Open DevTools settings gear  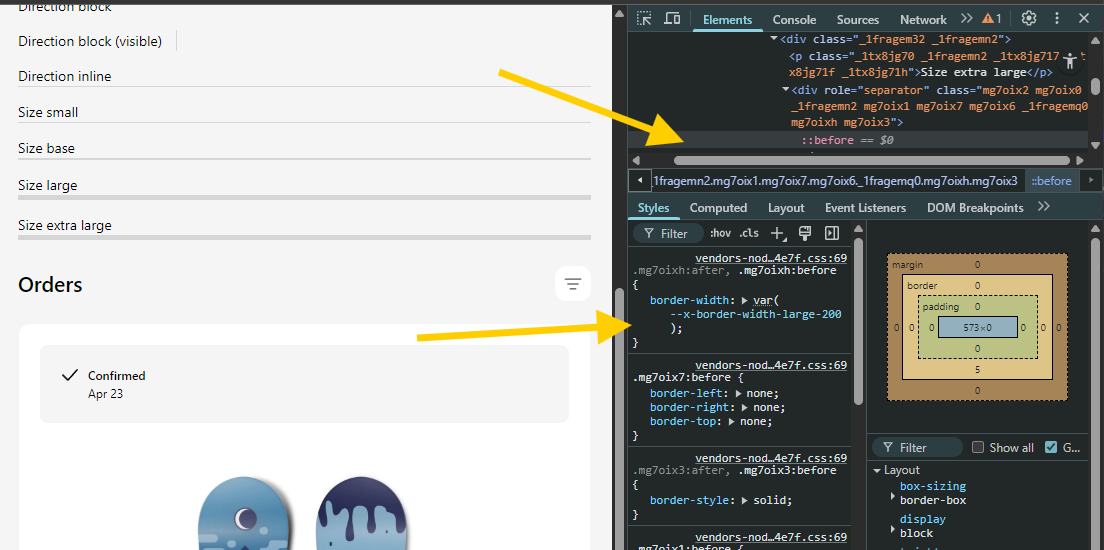[1029, 18]
